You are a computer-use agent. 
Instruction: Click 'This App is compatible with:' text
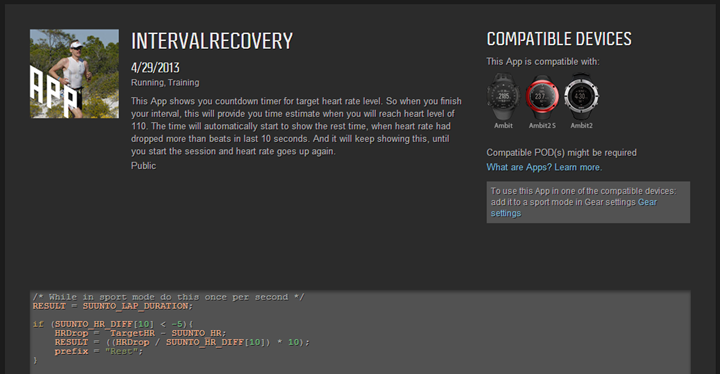[543, 62]
